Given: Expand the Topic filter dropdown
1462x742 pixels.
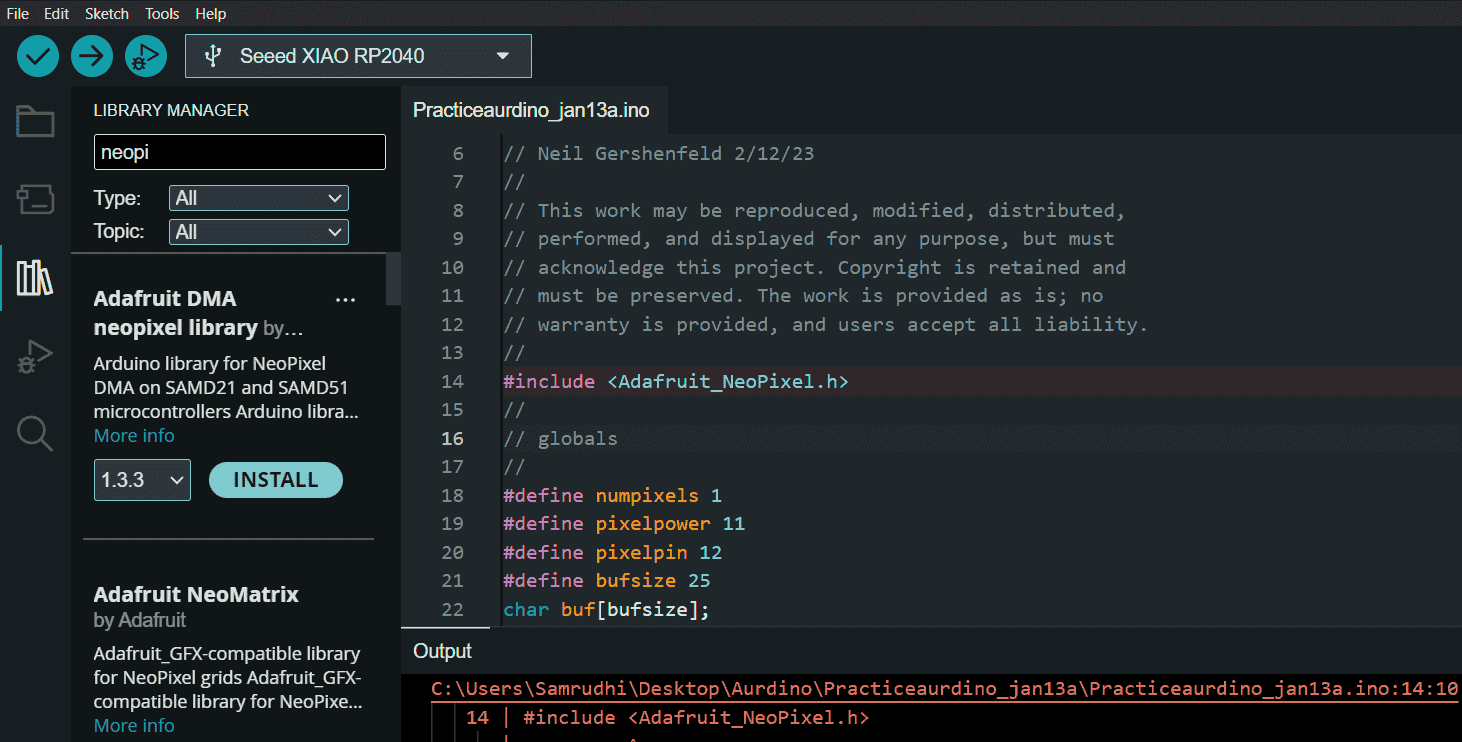Looking at the screenshot, I should [x=259, y=232].
